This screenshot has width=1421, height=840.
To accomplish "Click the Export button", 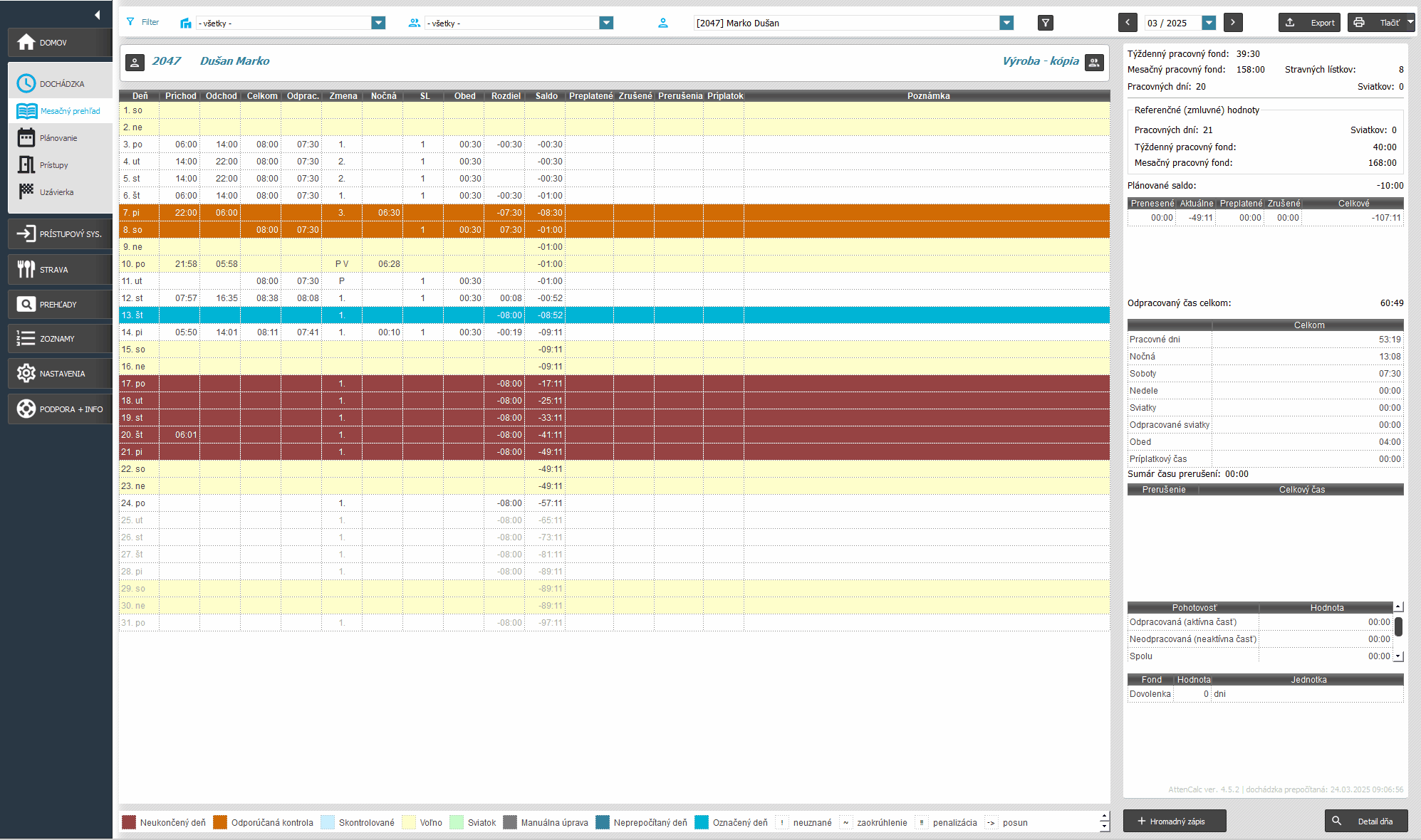I will pos(1309,23).
